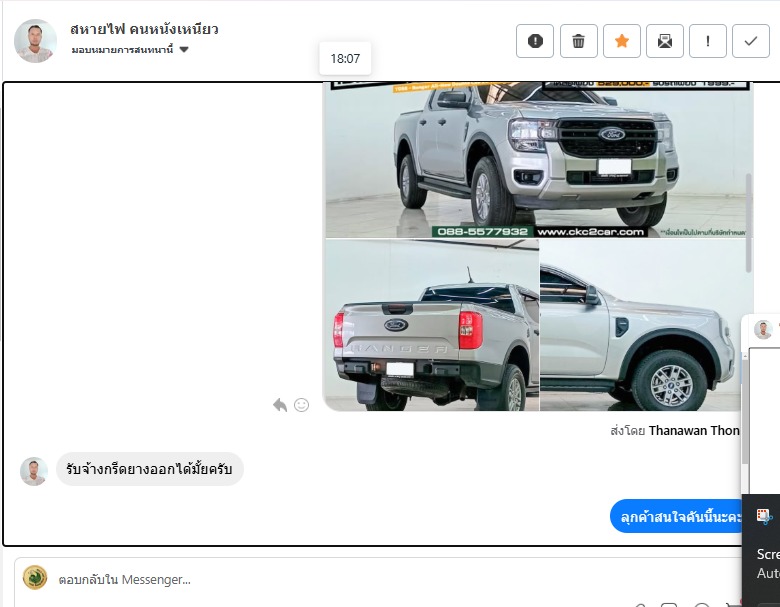The image size is (780, 607).
Task: Mark conversation done with checkmark
Action: (x=751, y=41)
